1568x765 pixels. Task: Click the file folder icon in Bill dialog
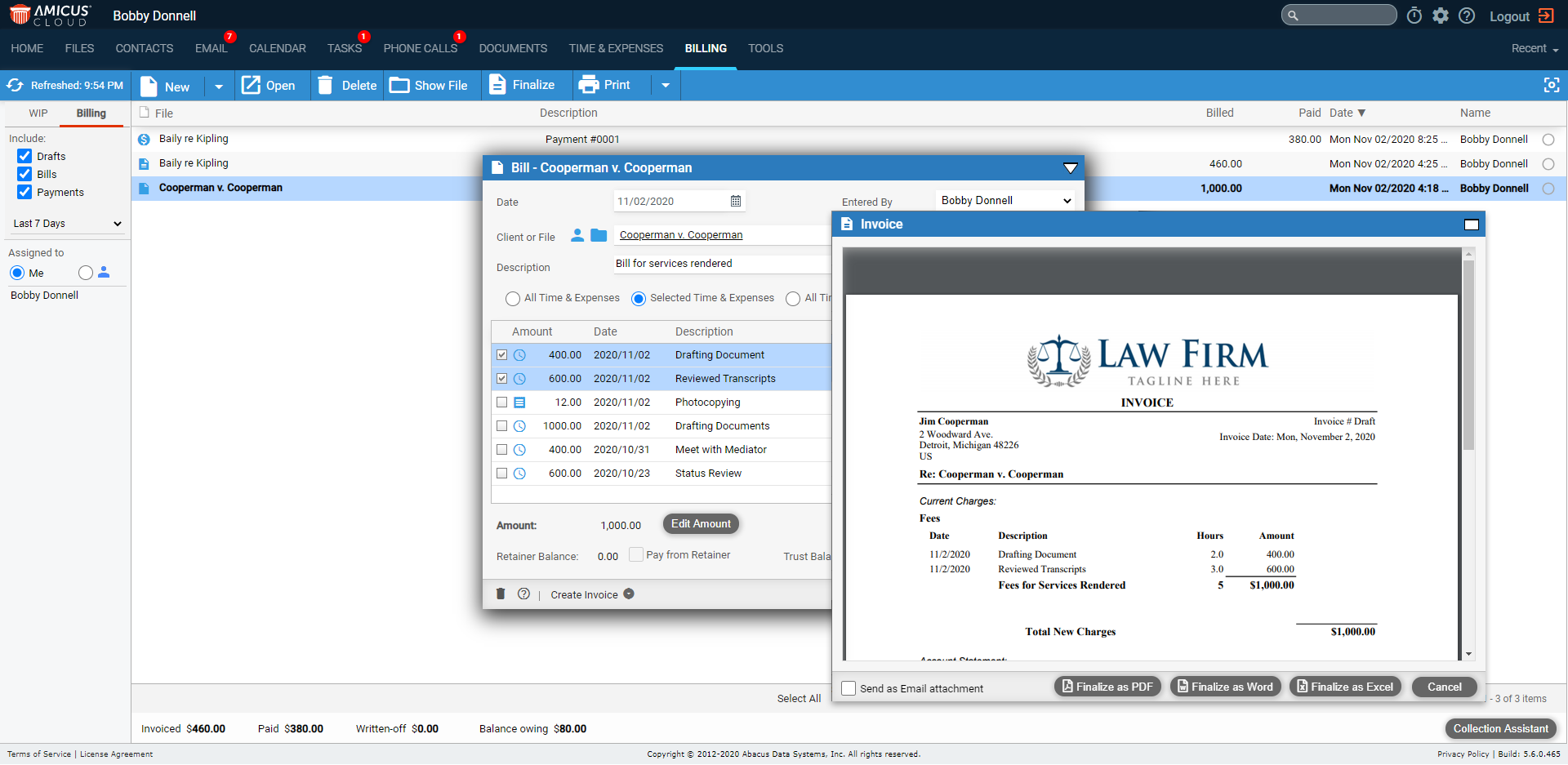pyautogui.click(x=599, y=235)
